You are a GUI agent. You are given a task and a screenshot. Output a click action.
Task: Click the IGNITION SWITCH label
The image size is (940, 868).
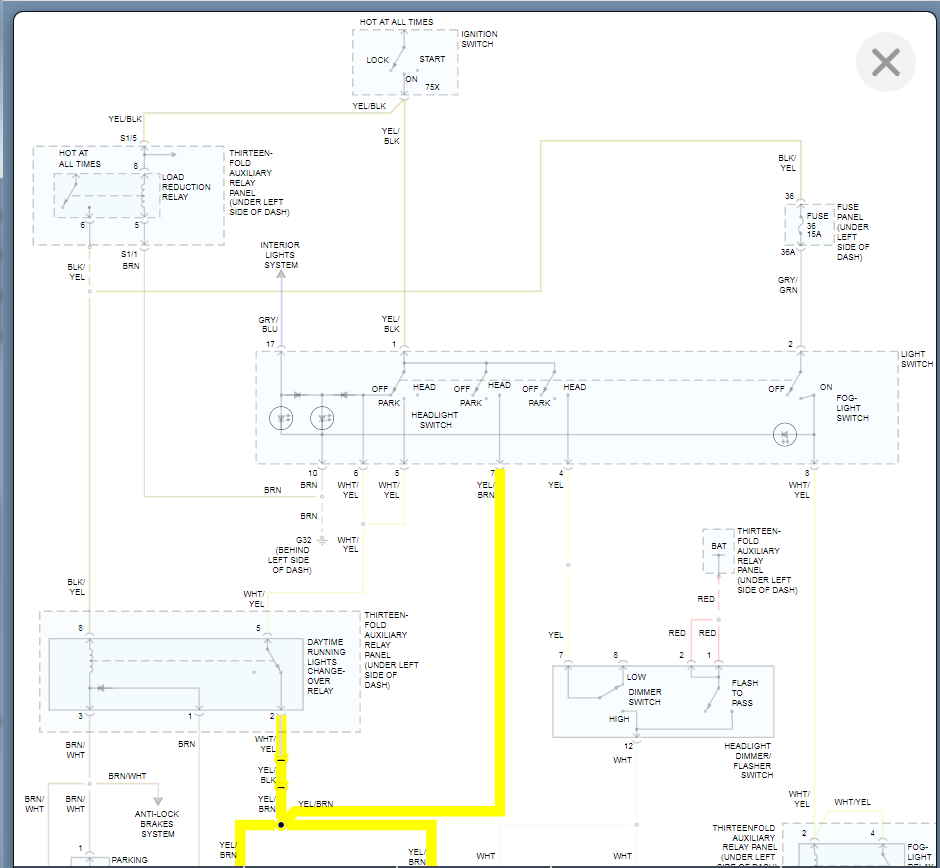pyautogui.click(x=479, y=39)
